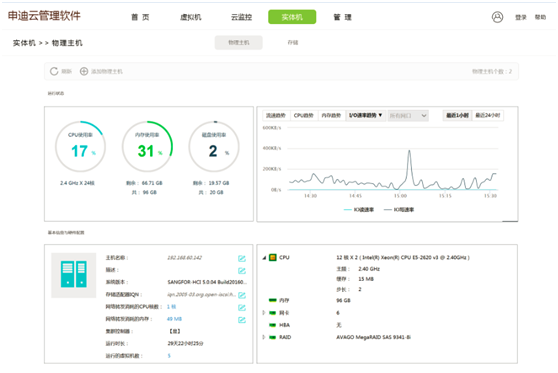Show the traffic trend (流速趋势) chart tab
Viewport: 558px width, 373px height.
pos(276,115)
